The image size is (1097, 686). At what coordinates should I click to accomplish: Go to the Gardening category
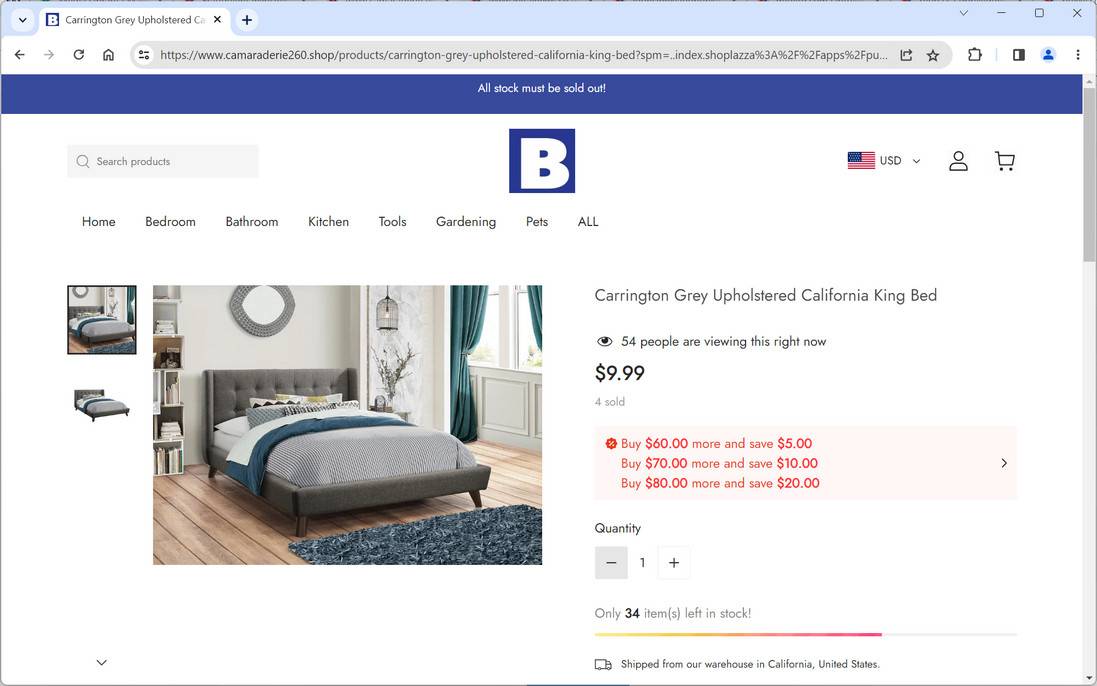[466, 222]
